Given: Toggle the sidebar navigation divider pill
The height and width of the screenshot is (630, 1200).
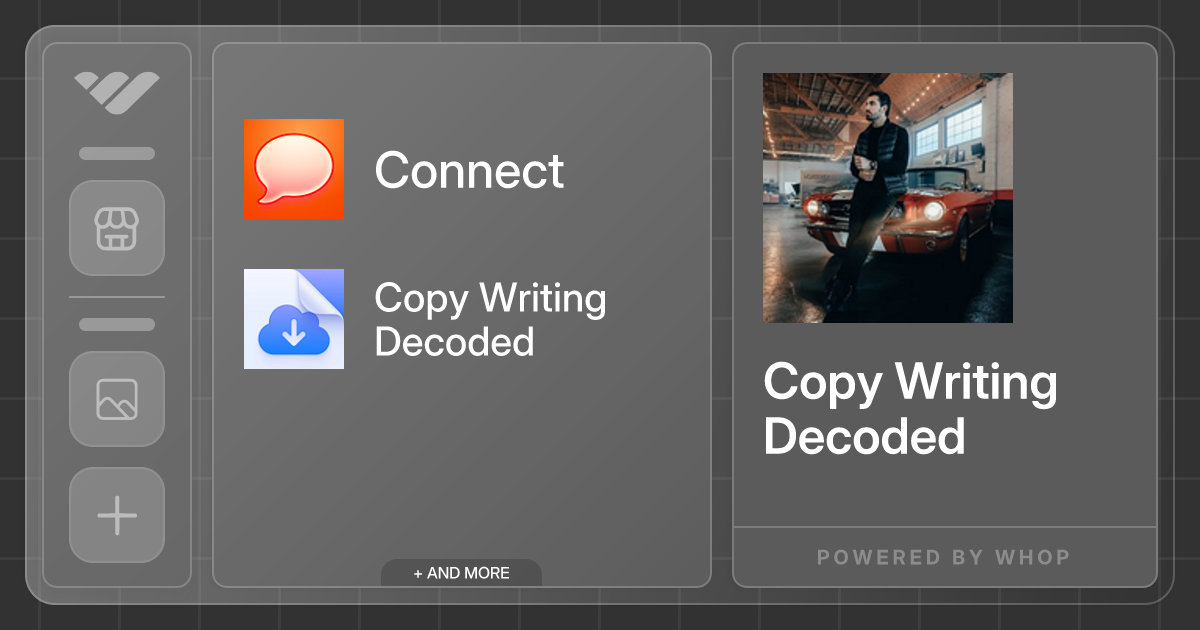Looking at the screenshot, I should 117,322.
